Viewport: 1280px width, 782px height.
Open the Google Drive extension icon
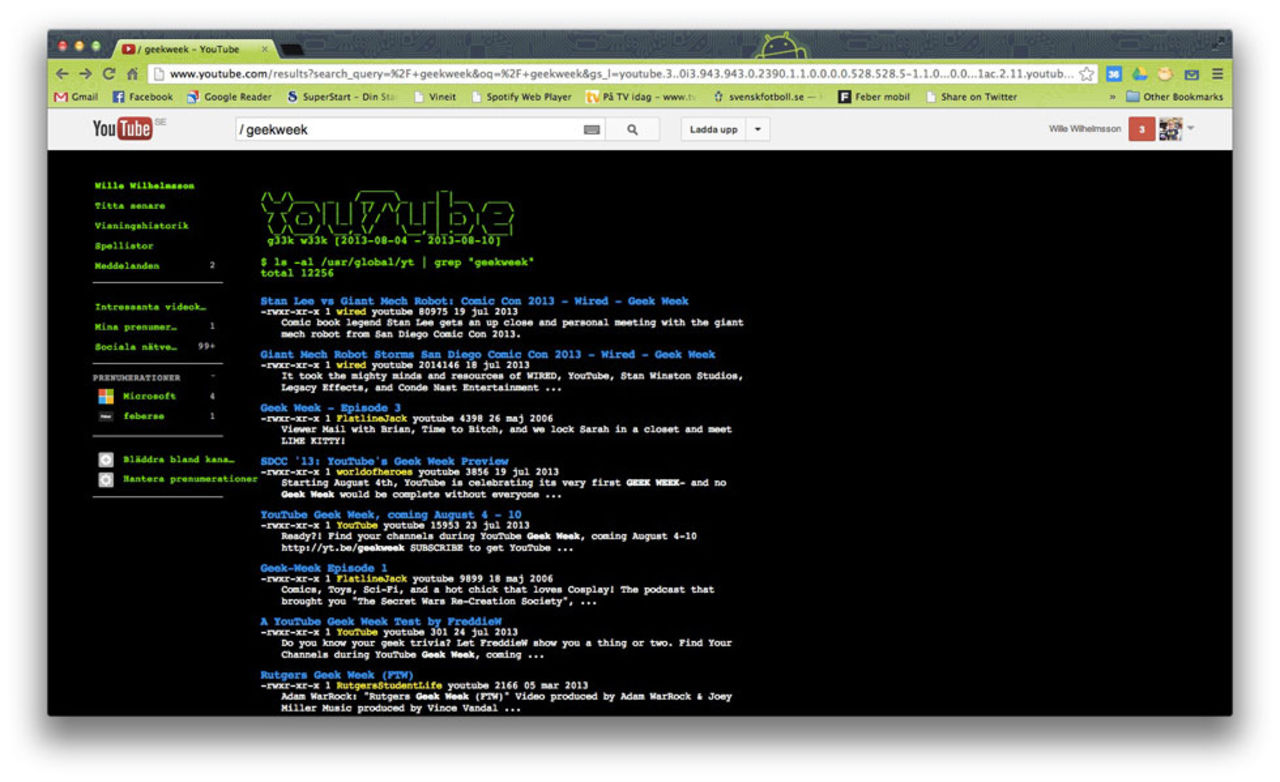[x=1140, y=74]
